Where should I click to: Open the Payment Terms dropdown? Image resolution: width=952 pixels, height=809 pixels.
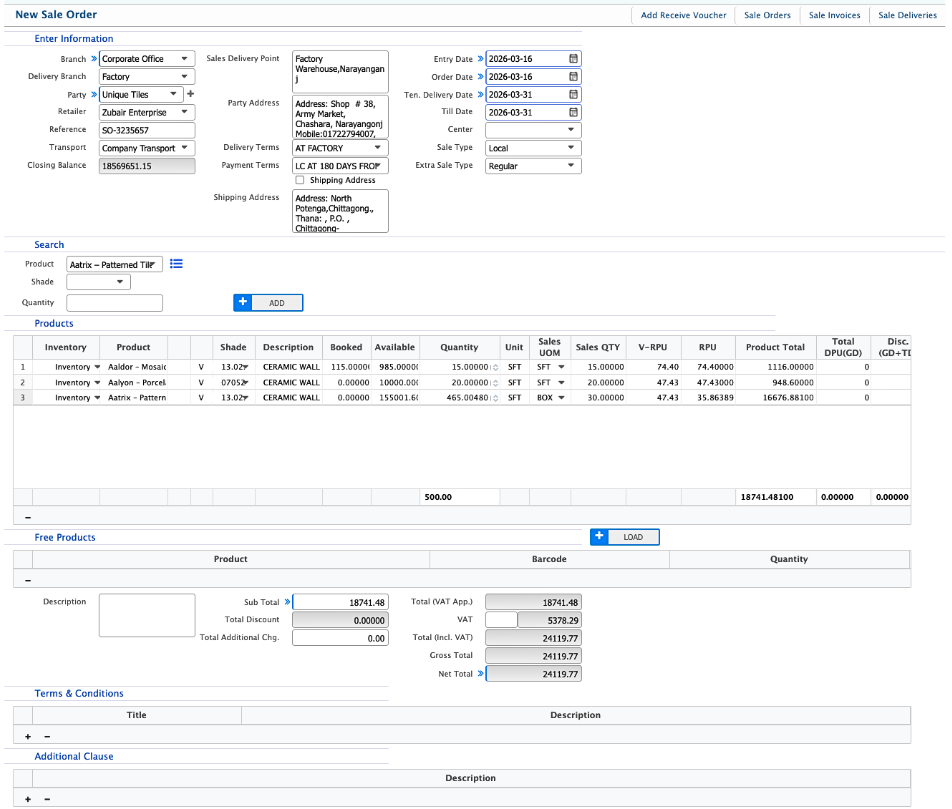pos(340,166)
